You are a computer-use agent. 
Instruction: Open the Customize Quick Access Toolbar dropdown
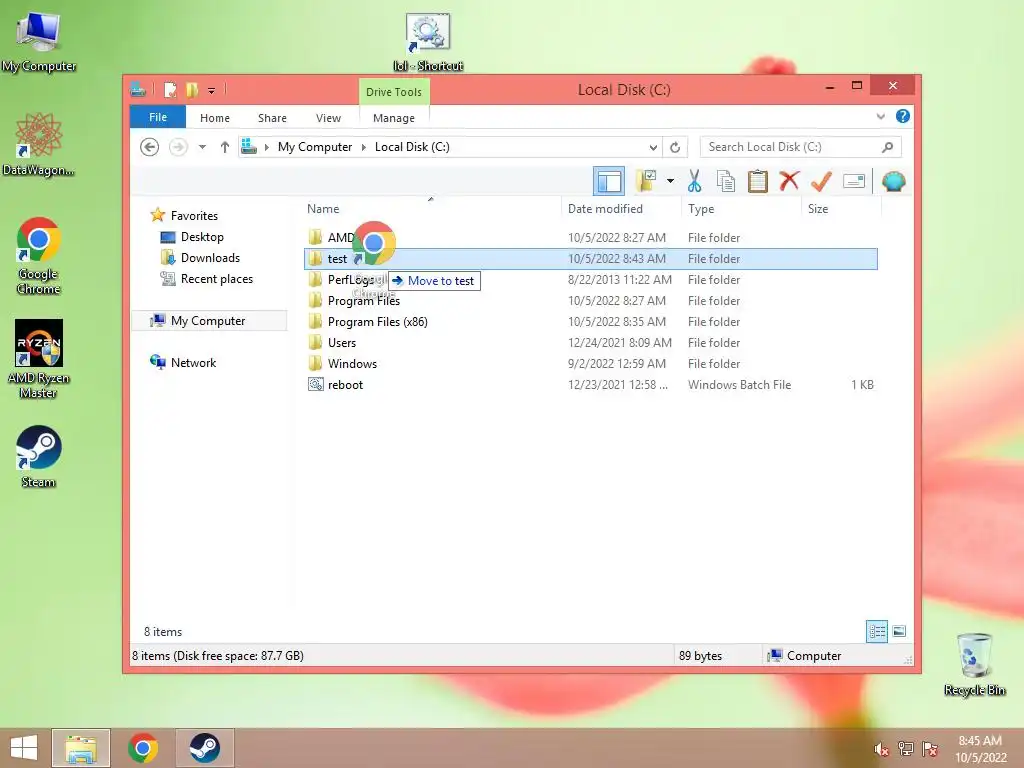212,91
